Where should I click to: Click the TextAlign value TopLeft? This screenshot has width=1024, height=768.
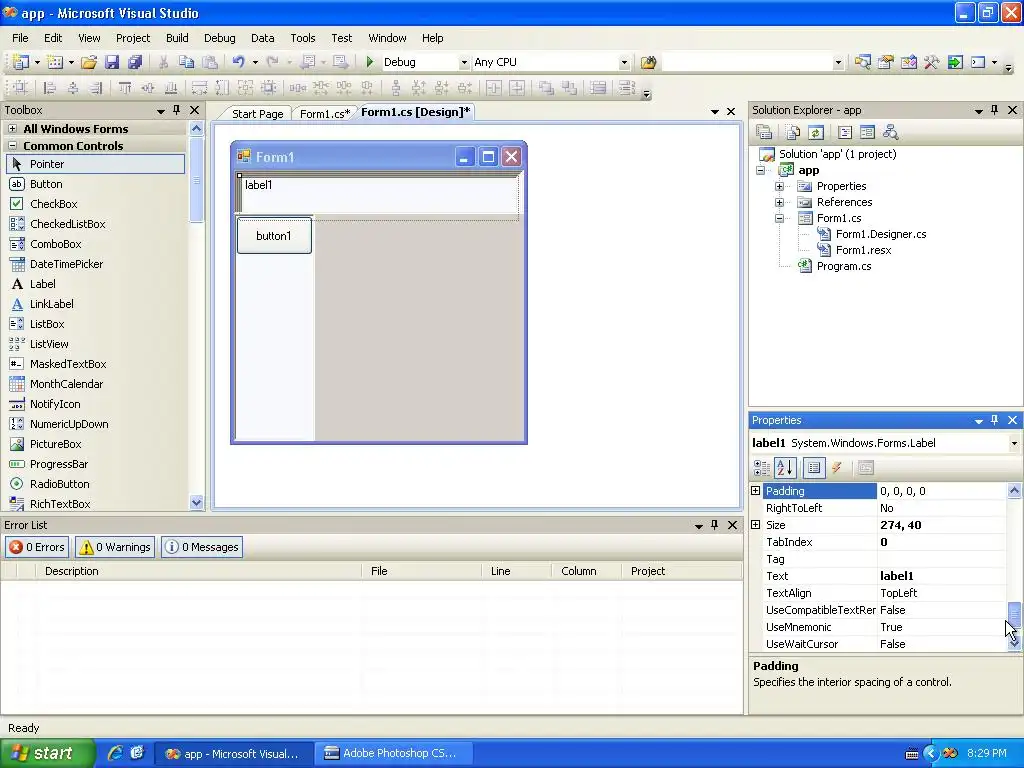(941, 593)
